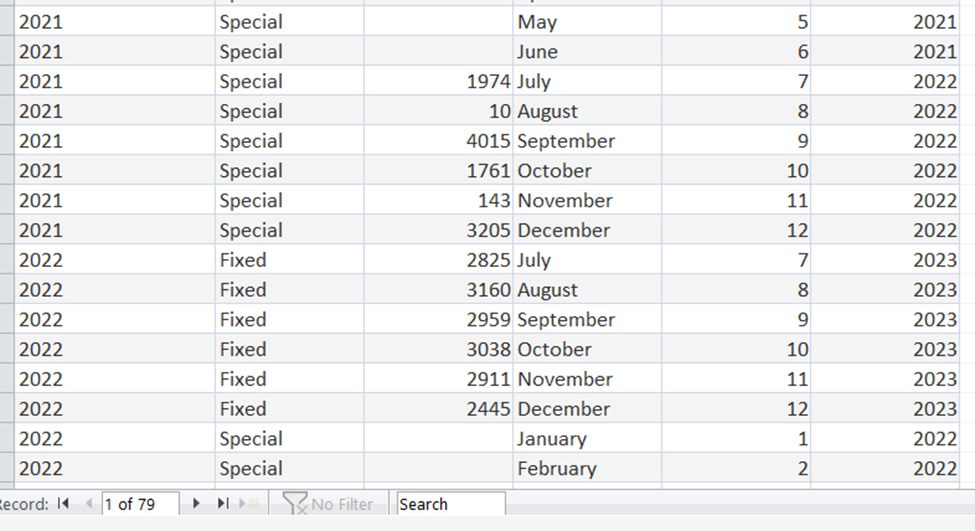Select the row selector for 2022 Fixed July
The height and width of the screenshot is (531, 975).
7,260
